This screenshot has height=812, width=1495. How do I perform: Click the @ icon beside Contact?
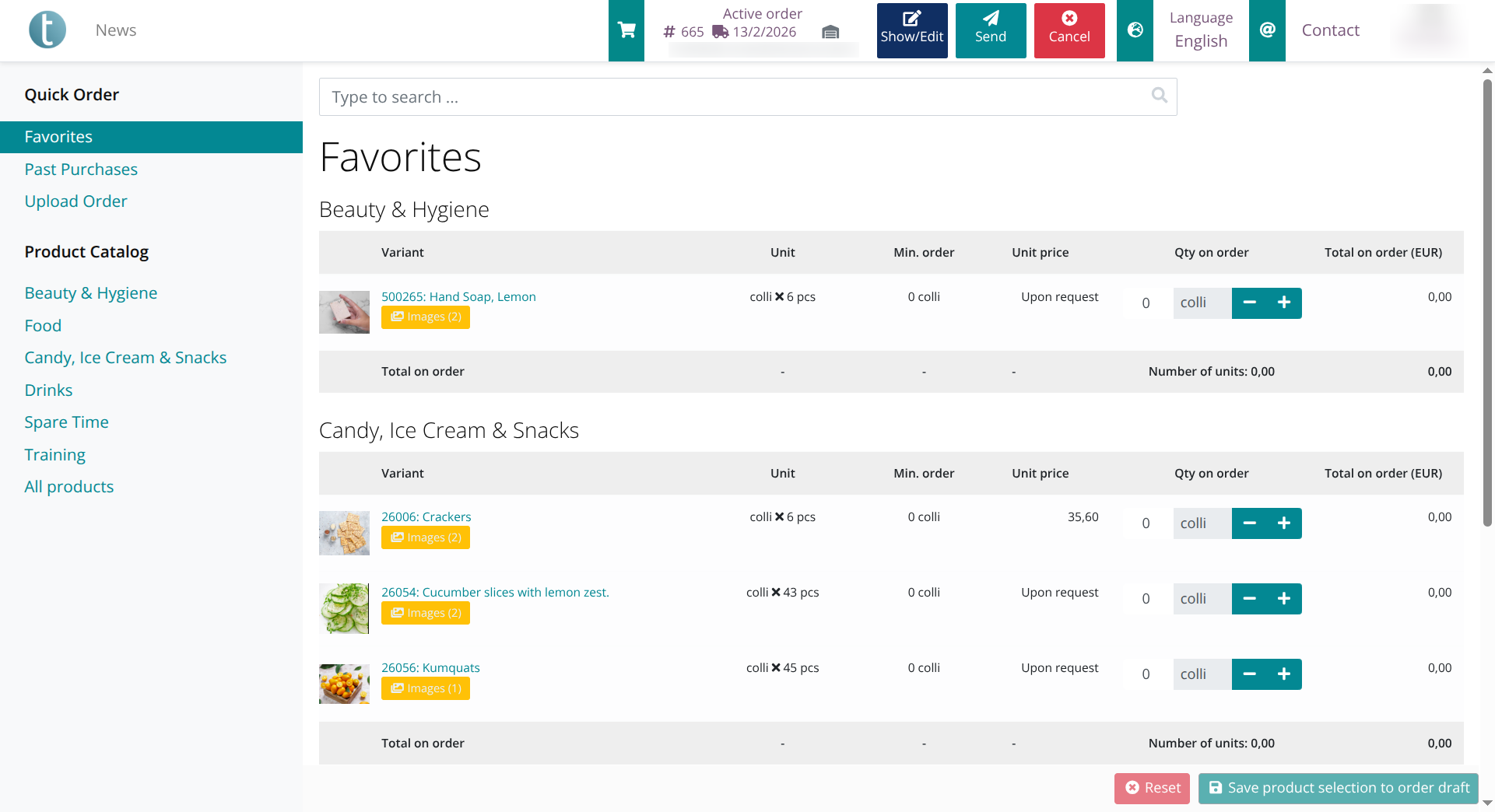(x=1267, y=30)
